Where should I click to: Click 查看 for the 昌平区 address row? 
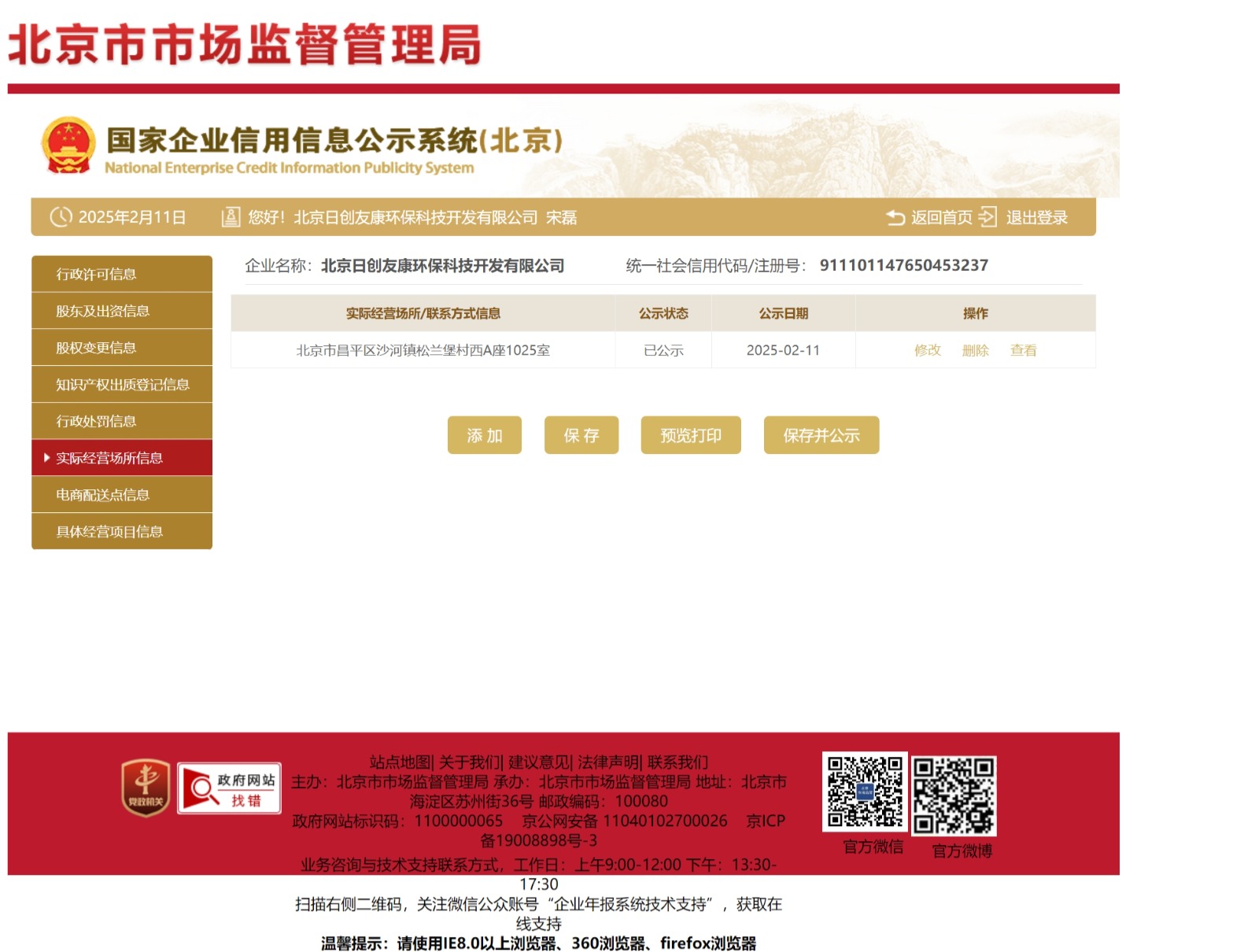(1024, 350)
